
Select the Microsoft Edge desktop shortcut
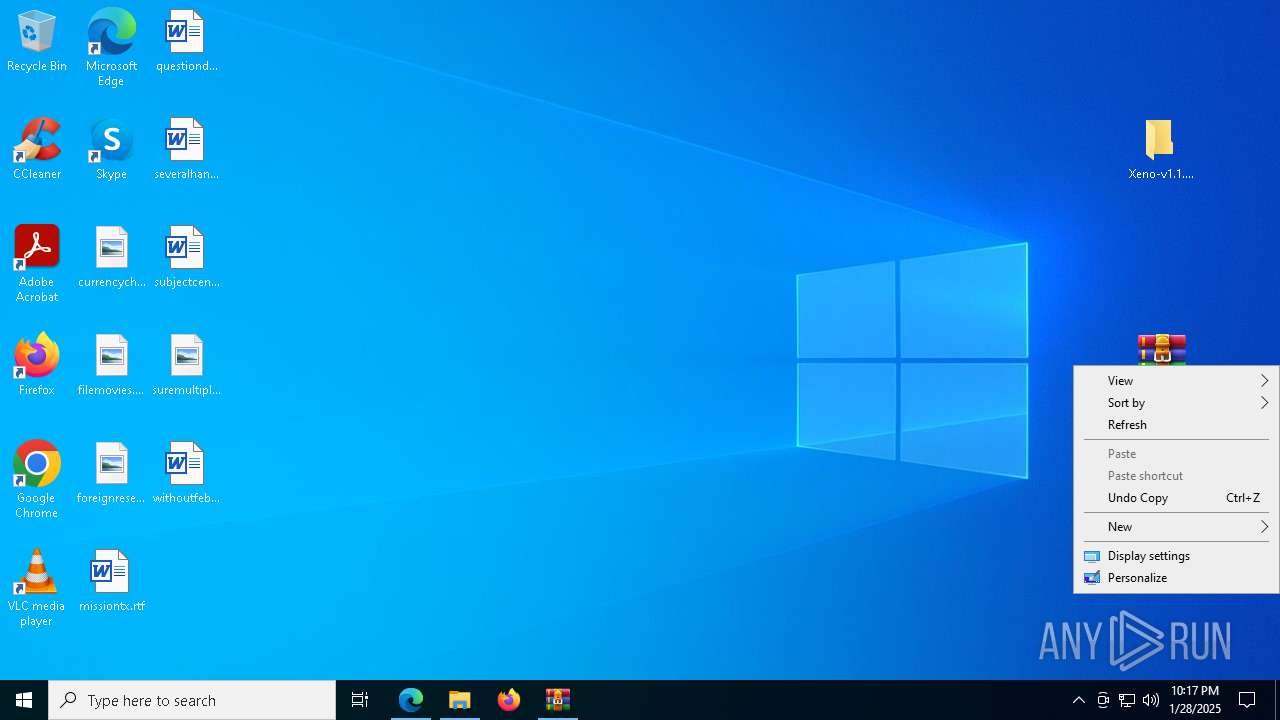pos(111,48)
